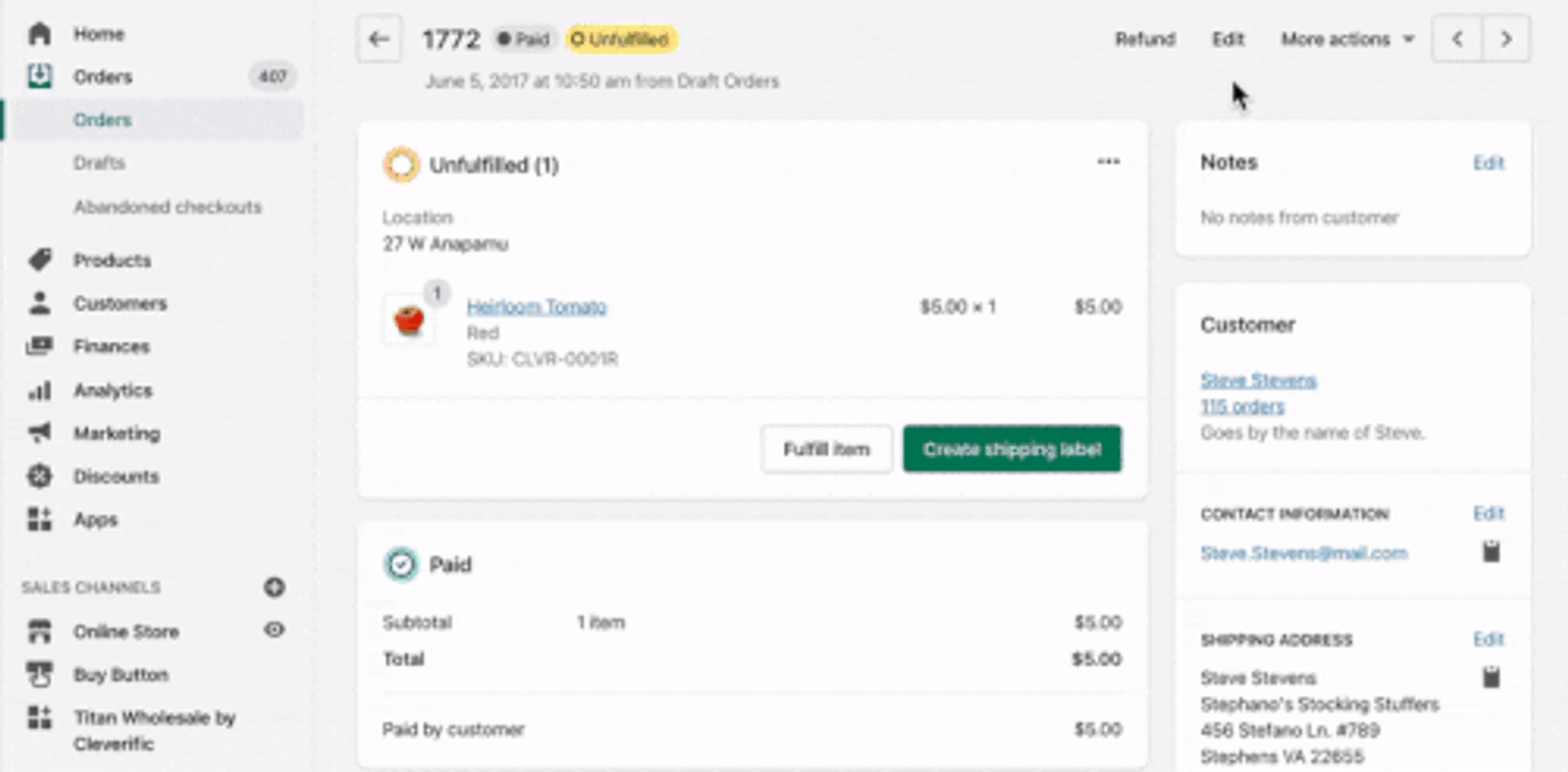Open the Drafts section under Orders
Image resolution: width=1568 pixels, height=772 pixels.
coord(100,163)
